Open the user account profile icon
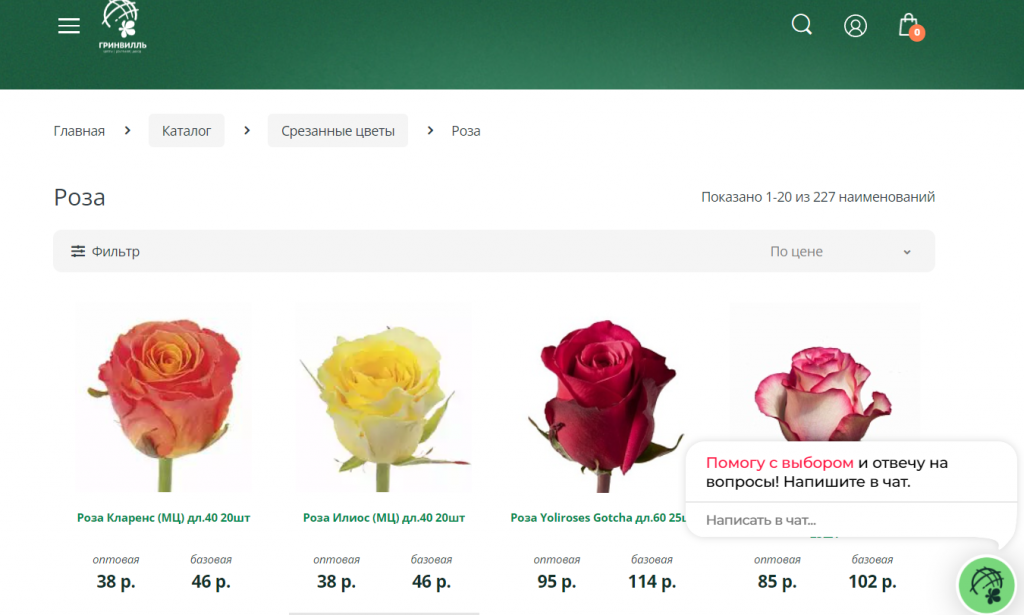Viewport: 1024px width, 615px height. pos(855,25)
